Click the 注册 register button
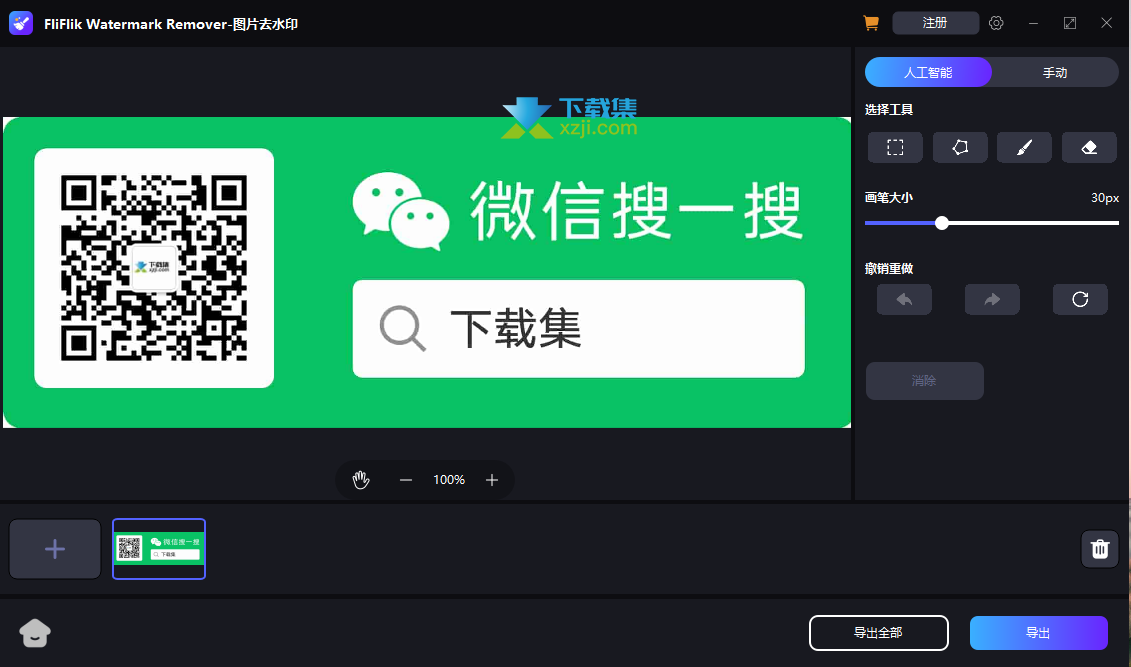Viewport: 1131px width, 667px height. (936, 23)
